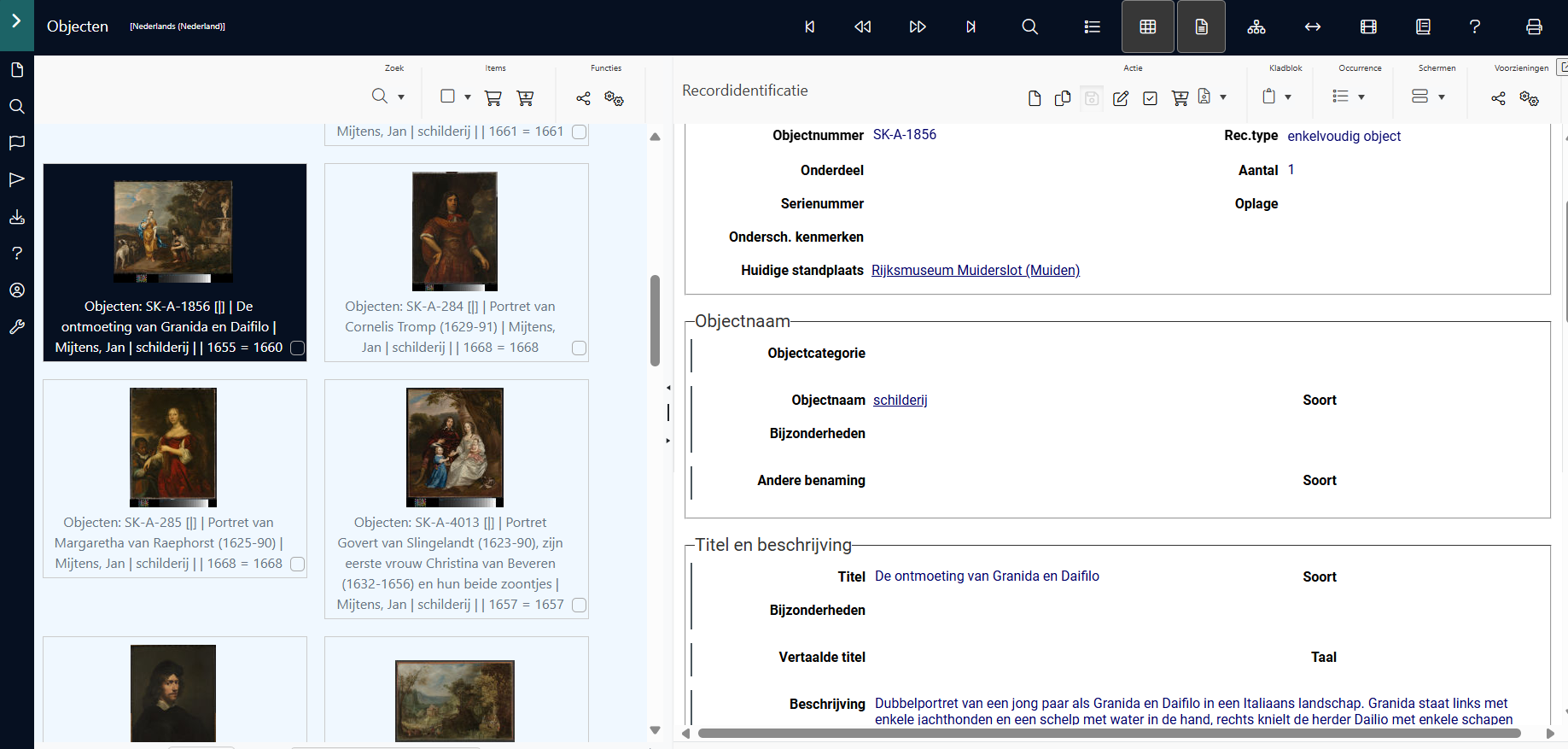Click the download tray icon in sidebar
The width and height of the screenshot is (1568, 749).
16,217
